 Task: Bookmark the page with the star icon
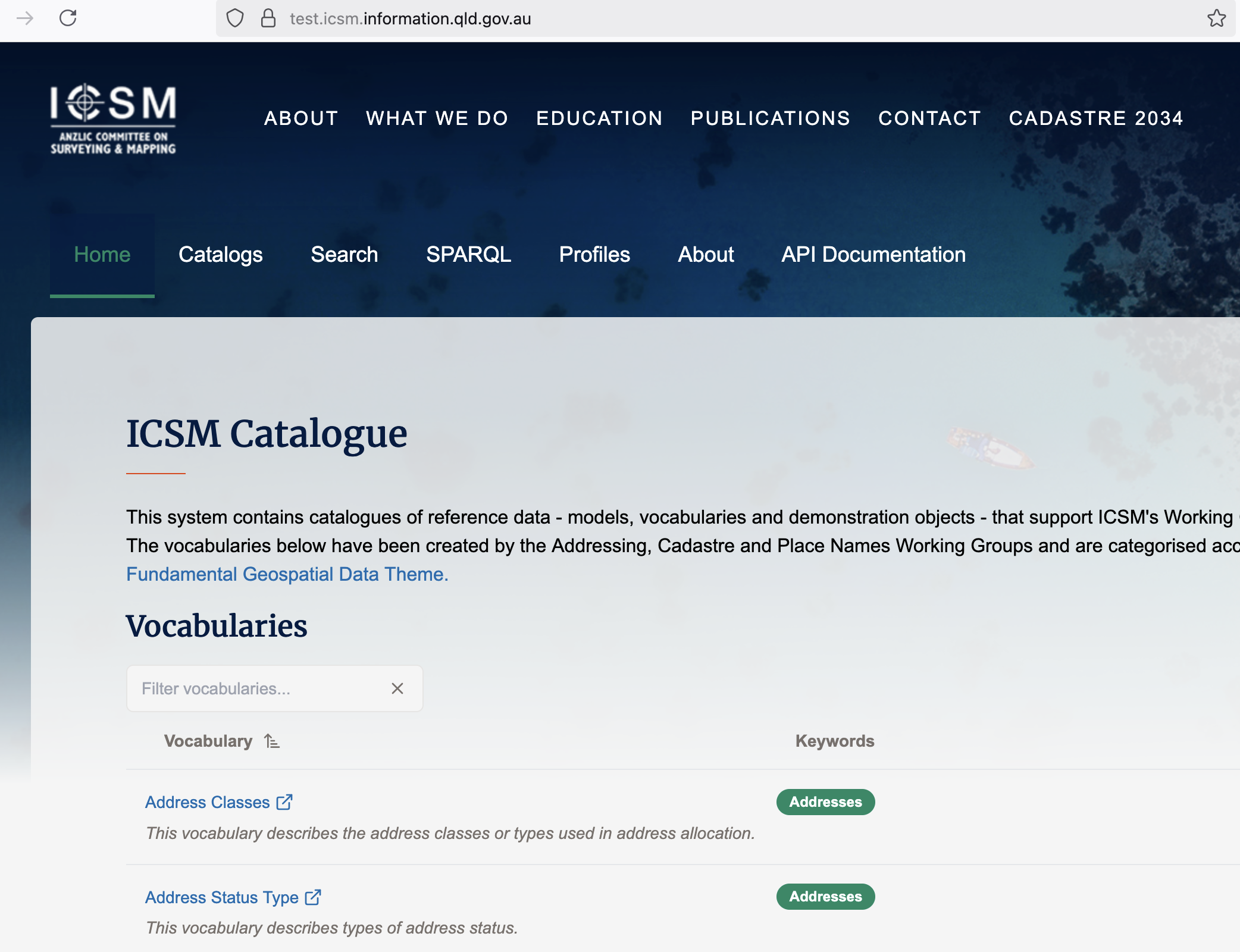click(x=1216, y=18)
